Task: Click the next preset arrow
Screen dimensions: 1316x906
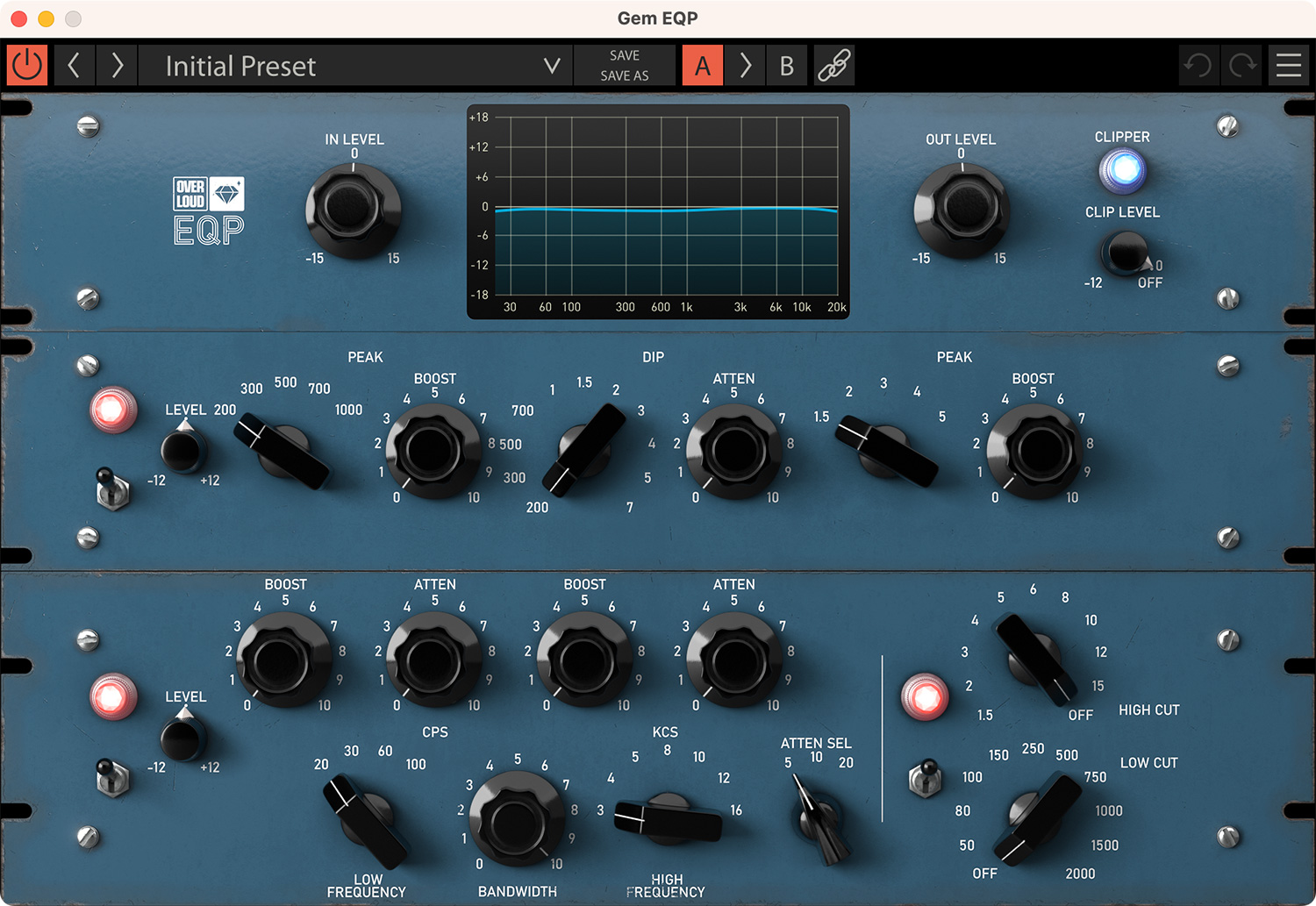Action: pos(117,65)
